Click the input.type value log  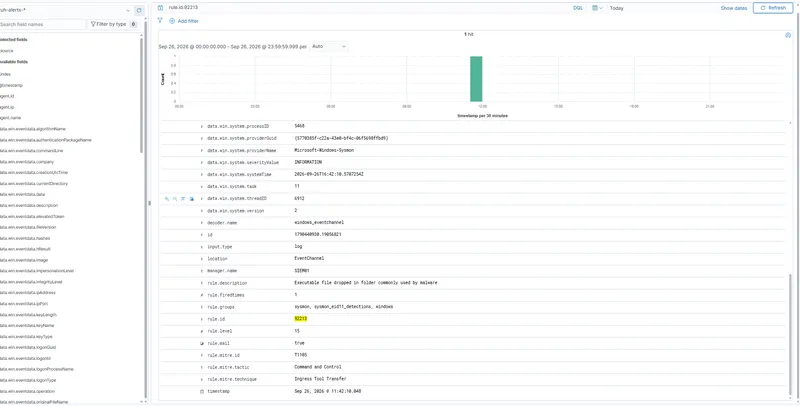click(298, 246)
